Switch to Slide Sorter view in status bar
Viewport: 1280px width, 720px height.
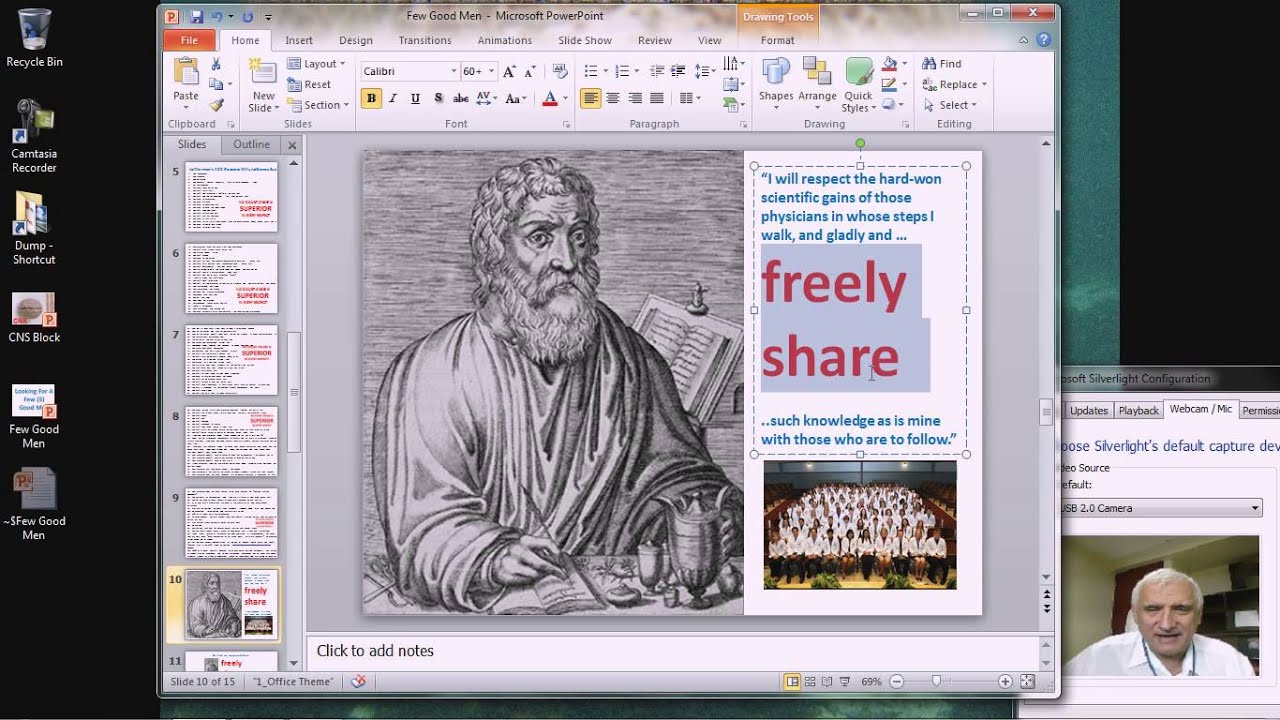(x=810, y=681)
